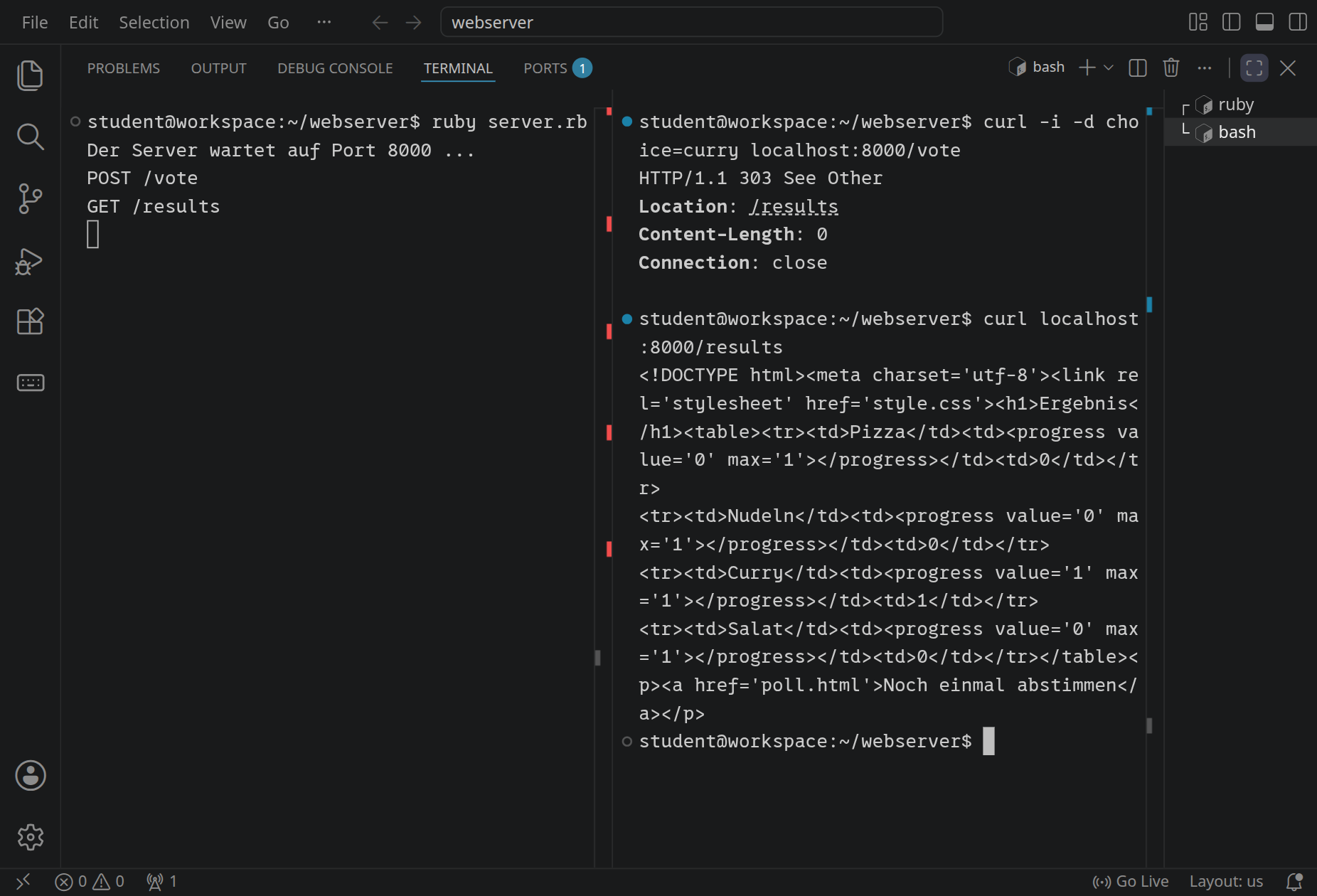
Task: Open the Selection menu
Action: [154, 22]
